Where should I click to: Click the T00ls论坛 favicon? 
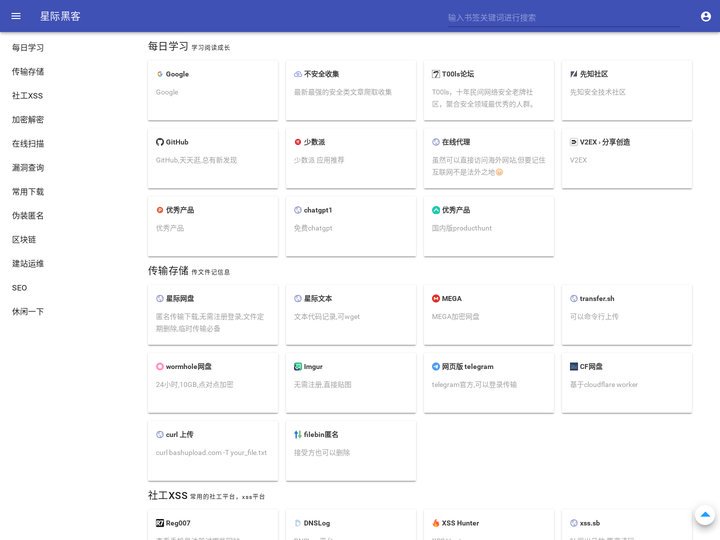click(x=436, y=74)
